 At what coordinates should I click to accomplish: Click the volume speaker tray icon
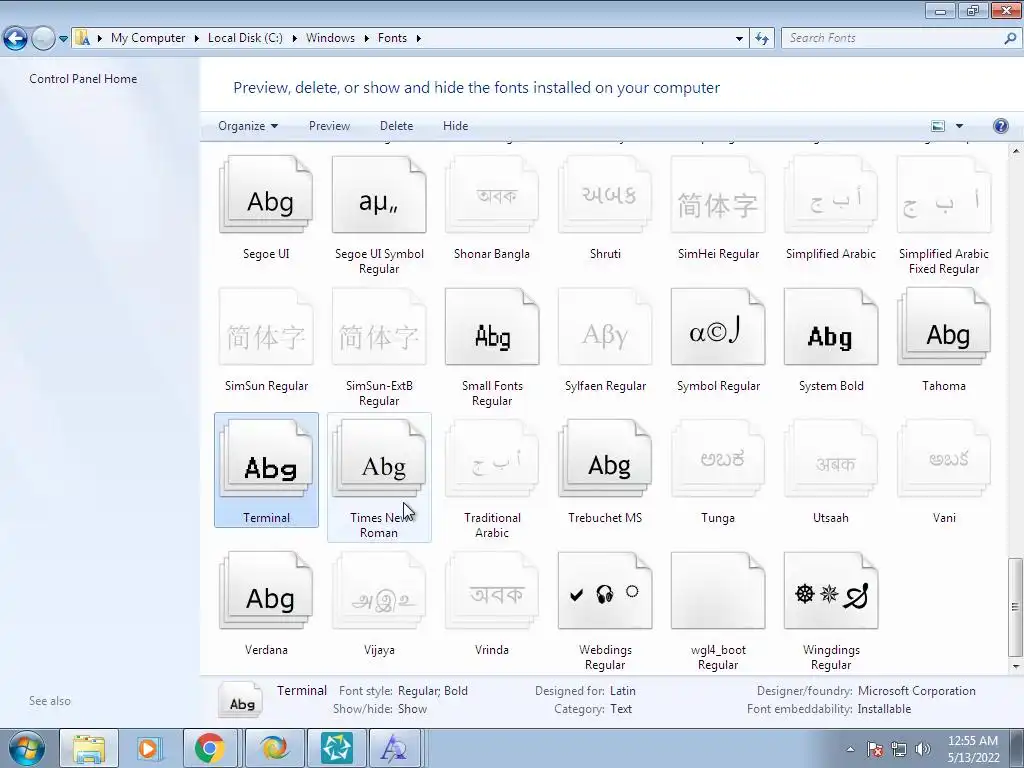923,749
